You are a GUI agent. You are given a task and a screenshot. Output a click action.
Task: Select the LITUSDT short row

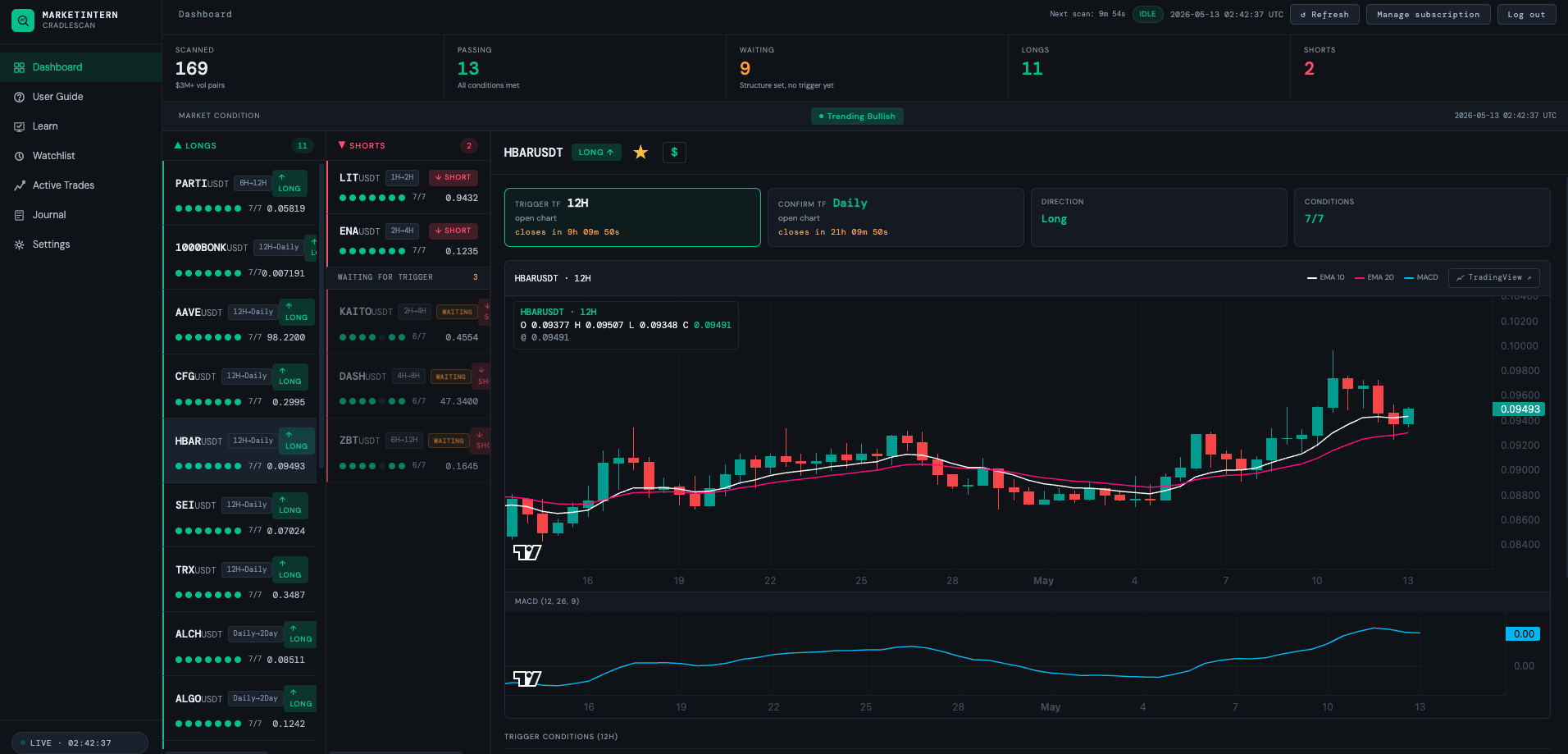point(408,187)
